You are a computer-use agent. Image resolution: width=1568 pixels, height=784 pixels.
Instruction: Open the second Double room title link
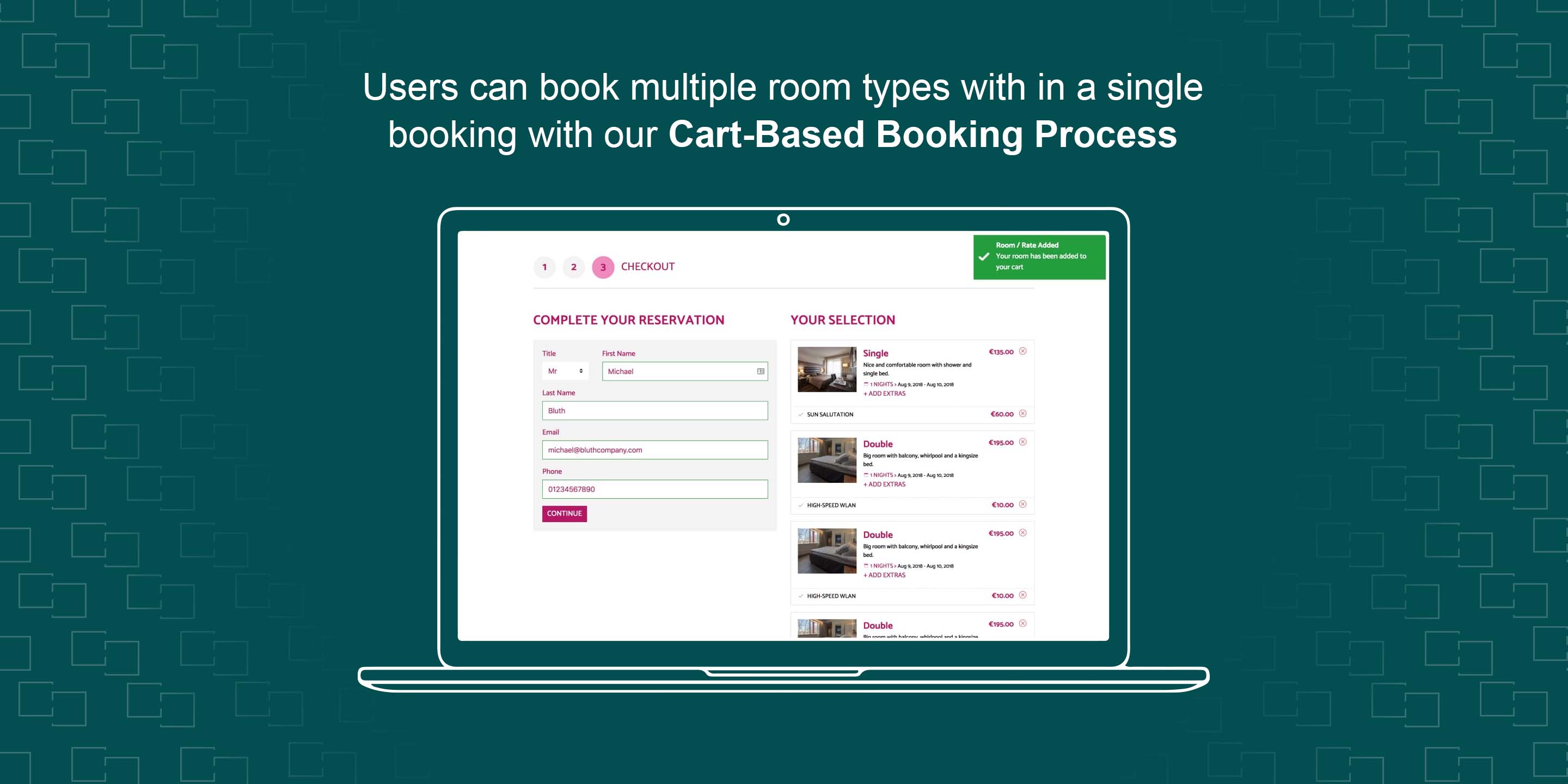(878, 535)
